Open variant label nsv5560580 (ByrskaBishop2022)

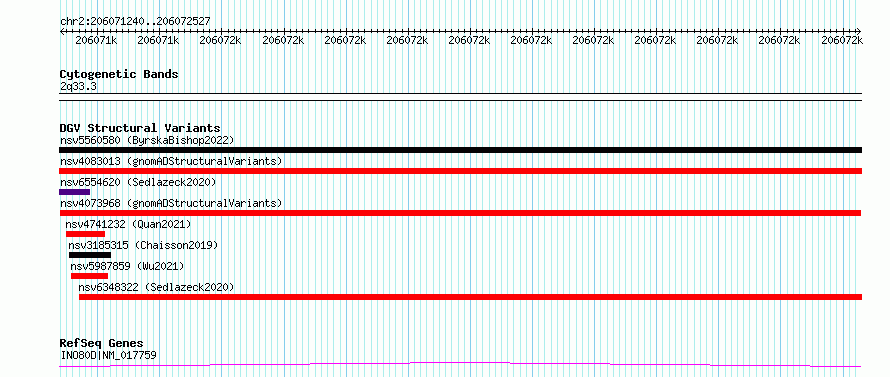(147, 140)
